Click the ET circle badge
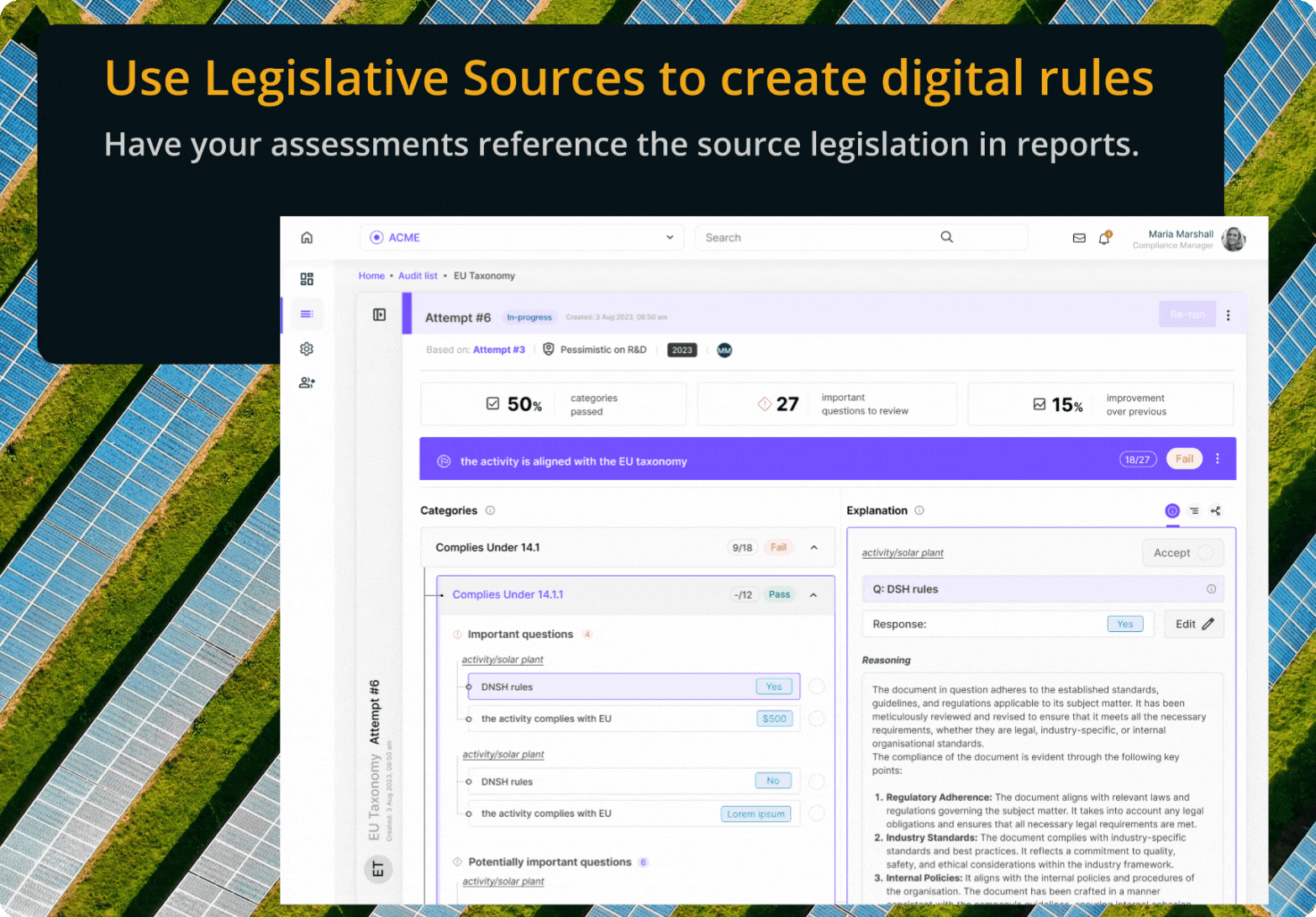The image size is (1316, 917). pos(378,869)
